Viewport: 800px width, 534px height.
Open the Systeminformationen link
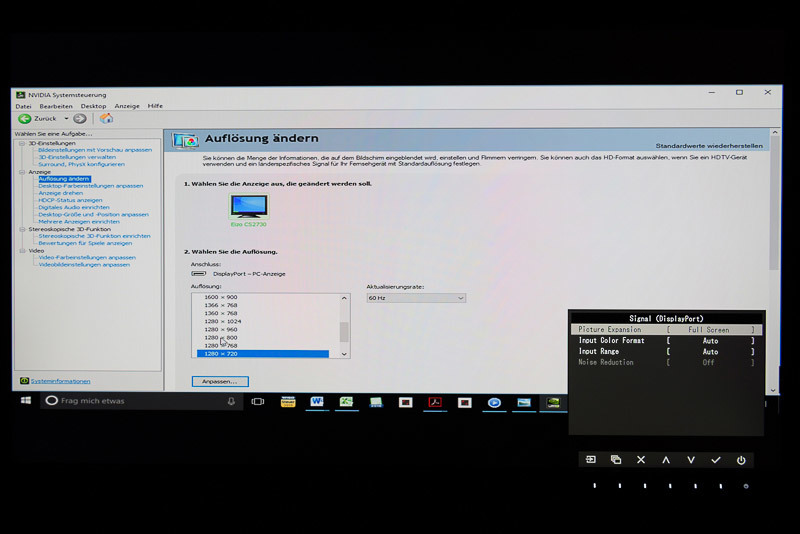pos(60,381)
